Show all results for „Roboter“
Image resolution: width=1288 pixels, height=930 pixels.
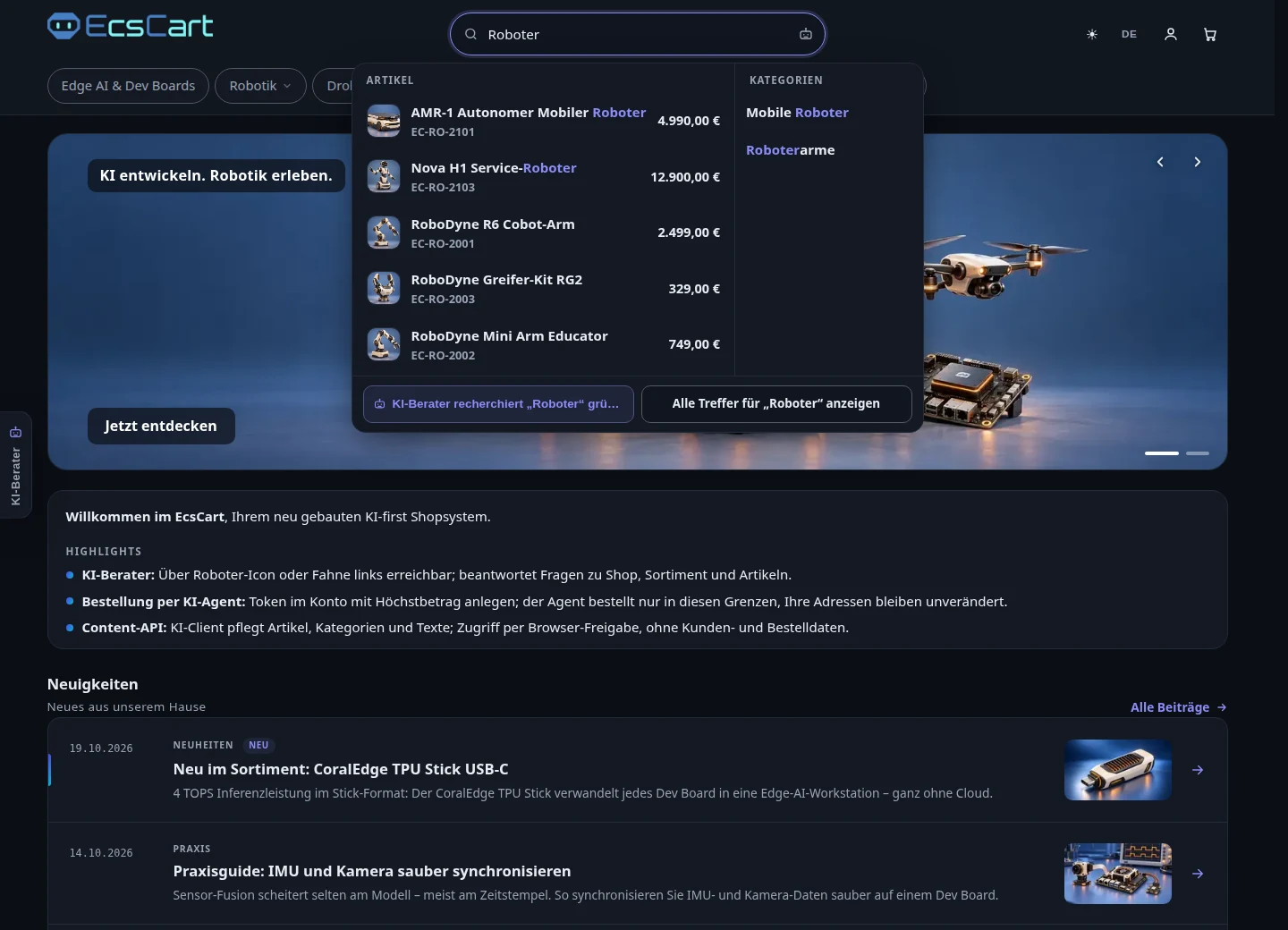pyautogui.click(x=776, y=404)
